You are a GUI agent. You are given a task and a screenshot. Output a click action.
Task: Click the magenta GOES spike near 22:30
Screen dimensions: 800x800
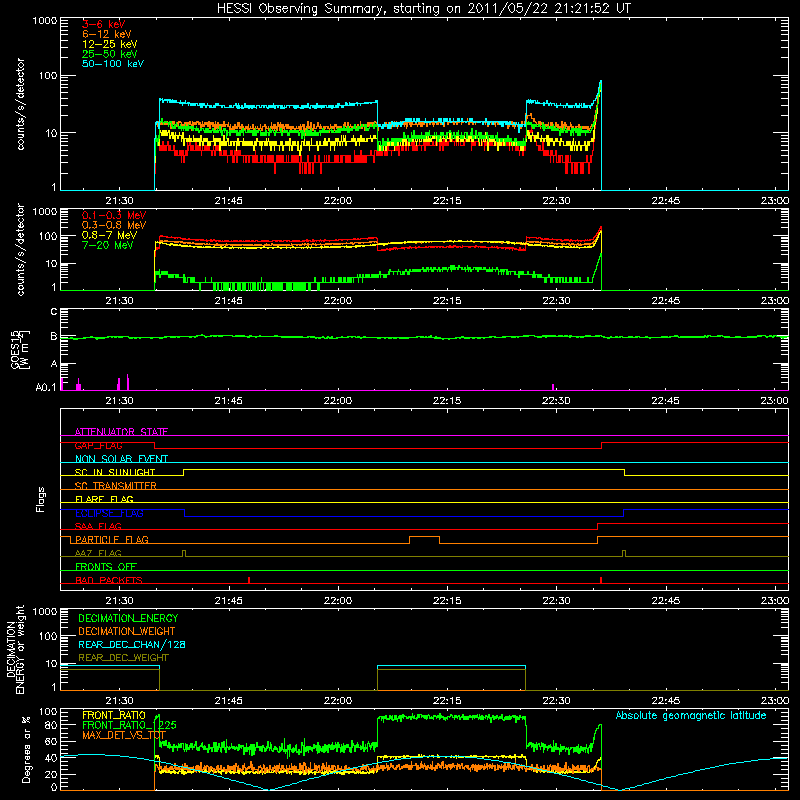tap(554, 387)
